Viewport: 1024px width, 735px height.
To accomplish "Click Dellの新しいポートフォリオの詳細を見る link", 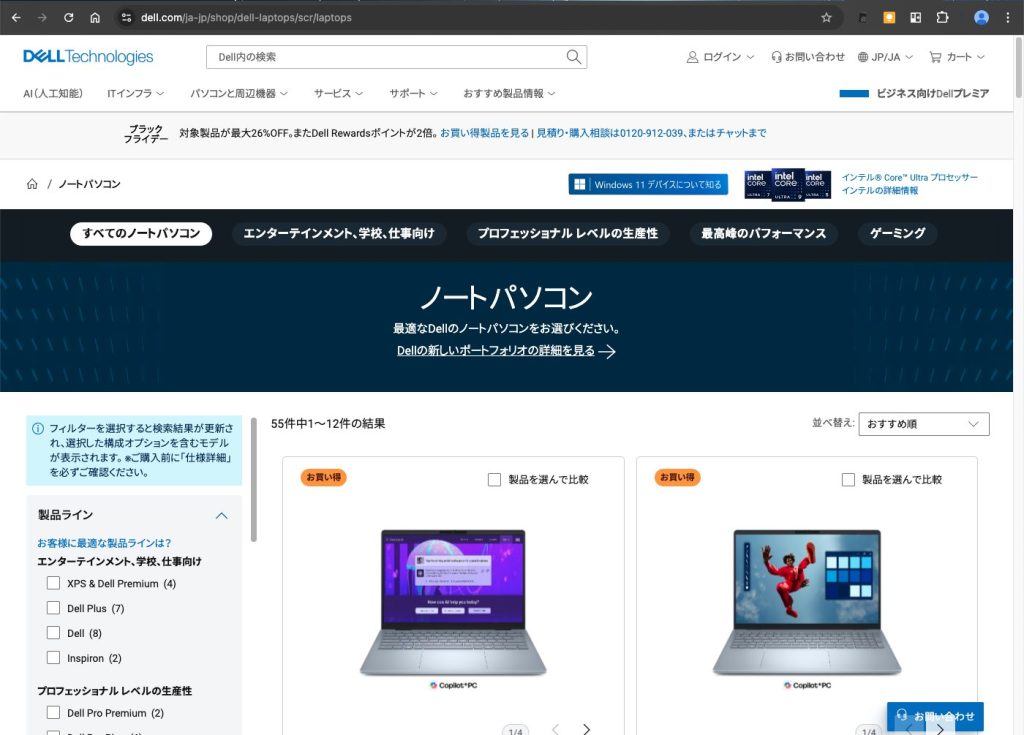I will [x=496, y=351].
